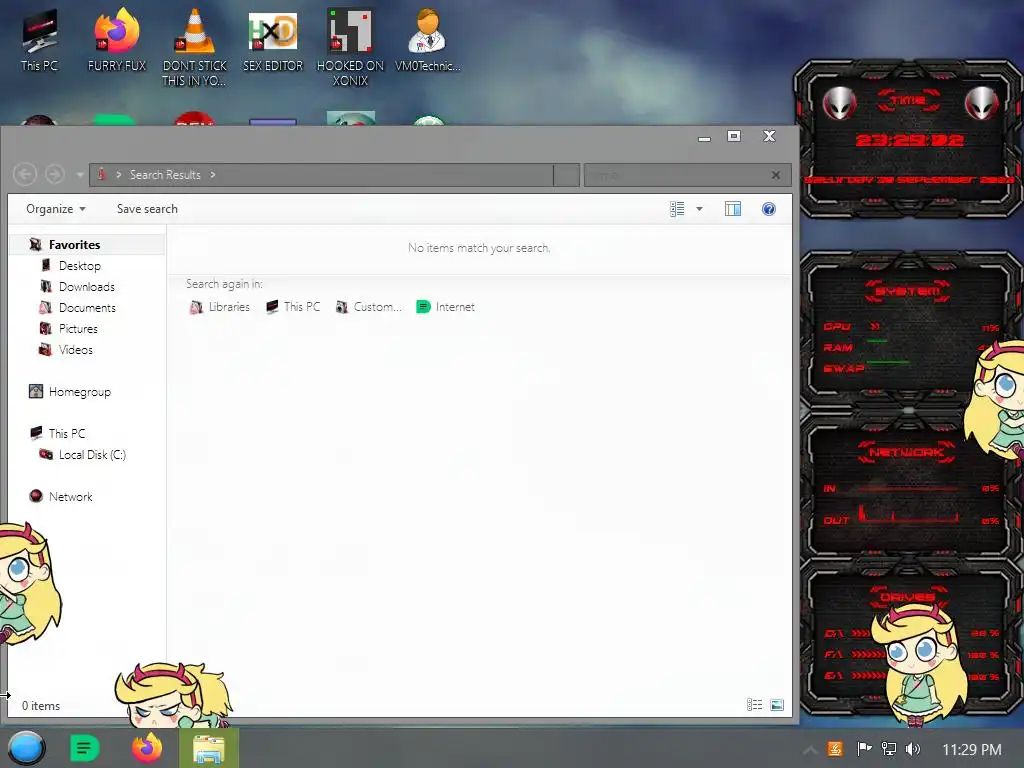Viewport: 1024px width, 768px height.
Task: Go forward in the Explorer window
Action: click(55, 174)
